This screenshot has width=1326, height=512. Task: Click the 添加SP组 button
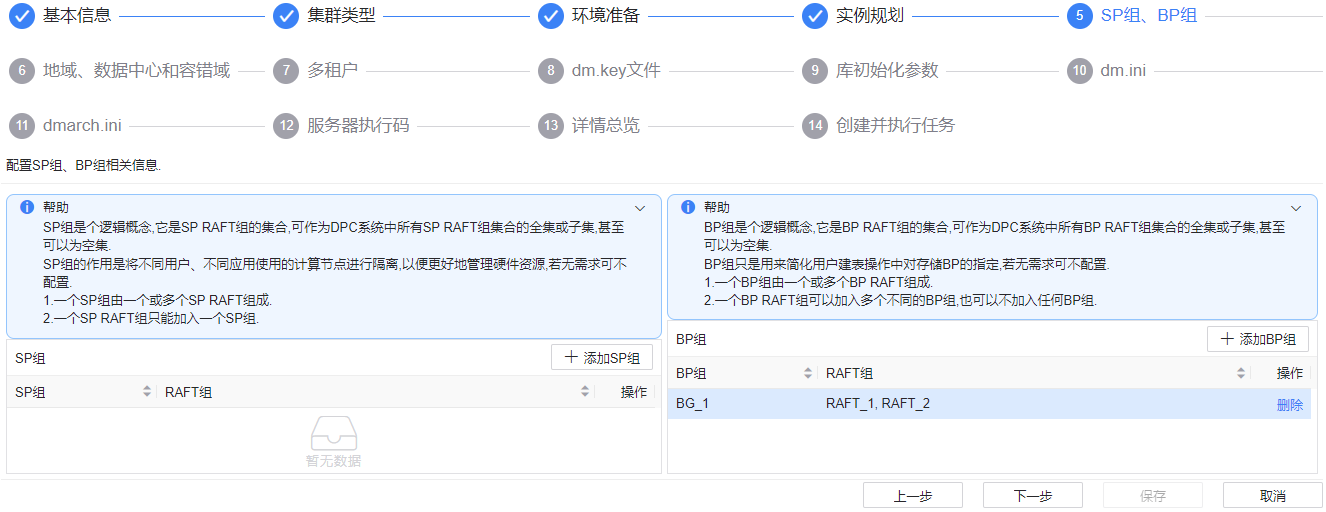(602, 358)
